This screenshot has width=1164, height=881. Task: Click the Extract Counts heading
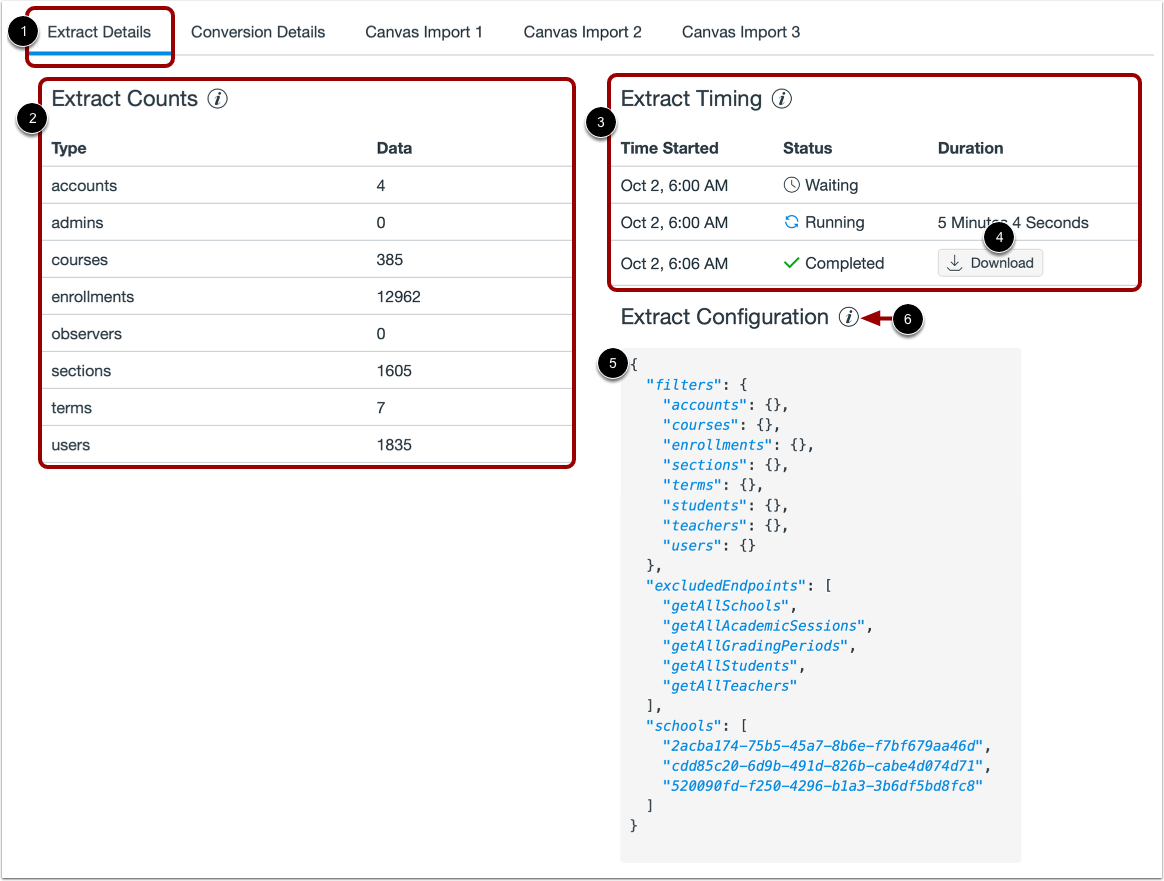[125, 99]
